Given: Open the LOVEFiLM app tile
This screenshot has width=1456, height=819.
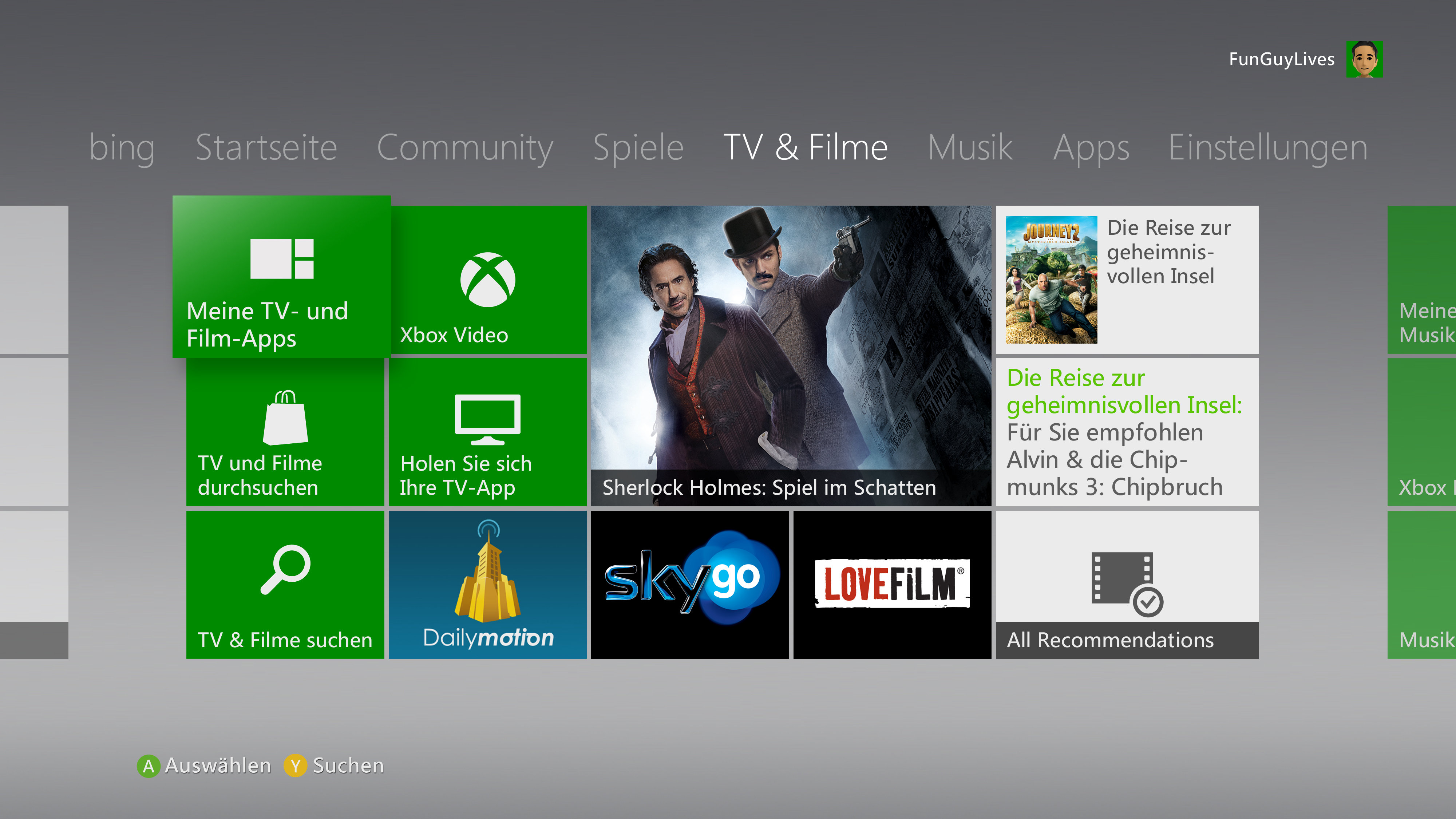Looking at the screenshot, I should pyautogui.click(x=892, y=585).
